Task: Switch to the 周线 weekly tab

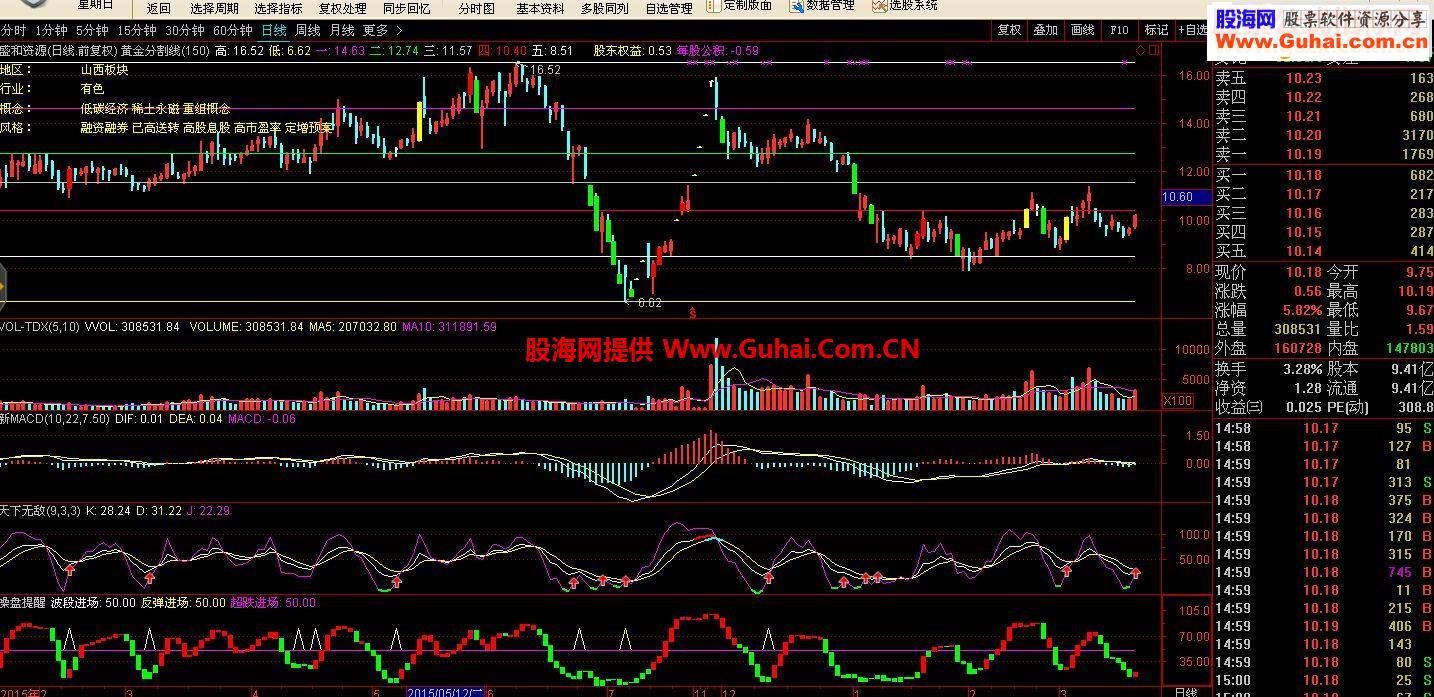Action: click(x=307, y=30)
